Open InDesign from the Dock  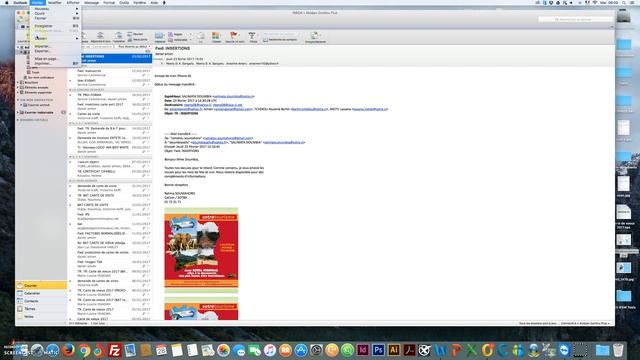363,350
